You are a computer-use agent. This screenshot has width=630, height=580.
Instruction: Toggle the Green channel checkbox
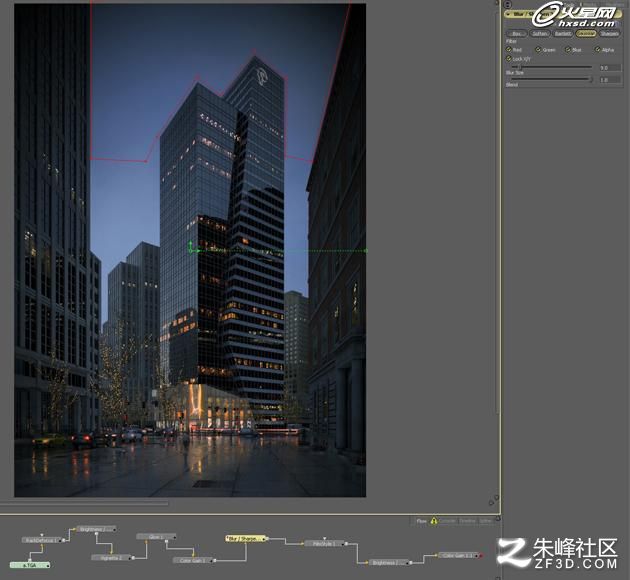[538, 49]
